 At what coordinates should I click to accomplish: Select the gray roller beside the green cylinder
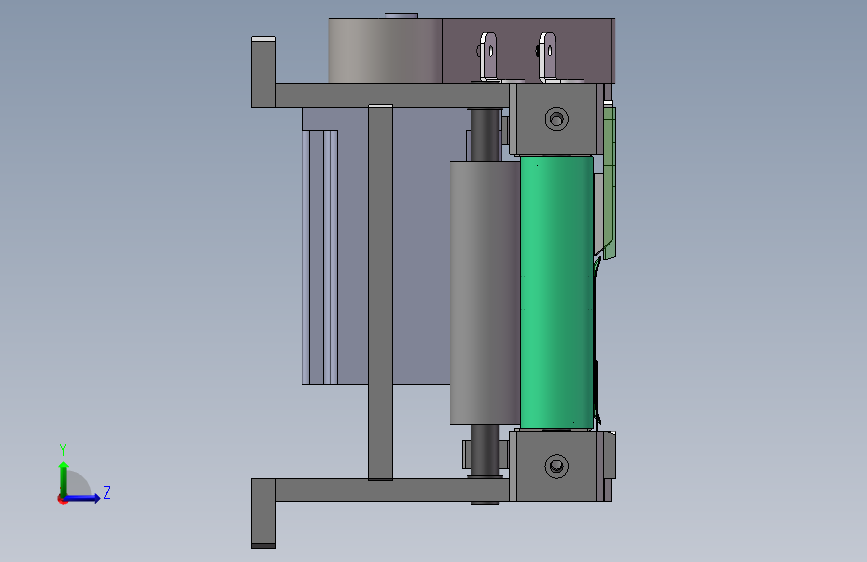click(485, 293)
